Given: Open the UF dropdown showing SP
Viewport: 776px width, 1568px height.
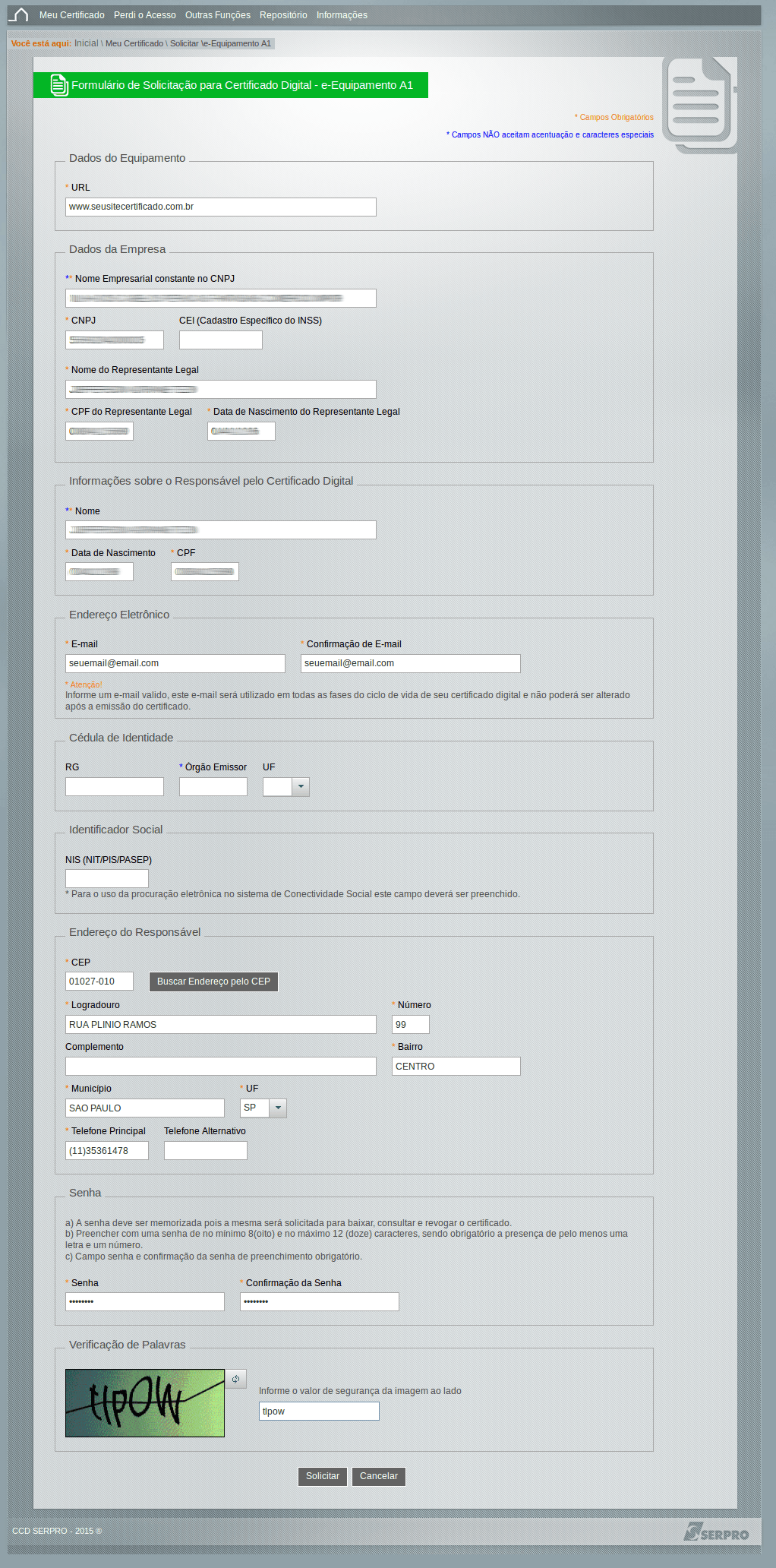Looking at the screenshot, I should (x=278, y=1108).
